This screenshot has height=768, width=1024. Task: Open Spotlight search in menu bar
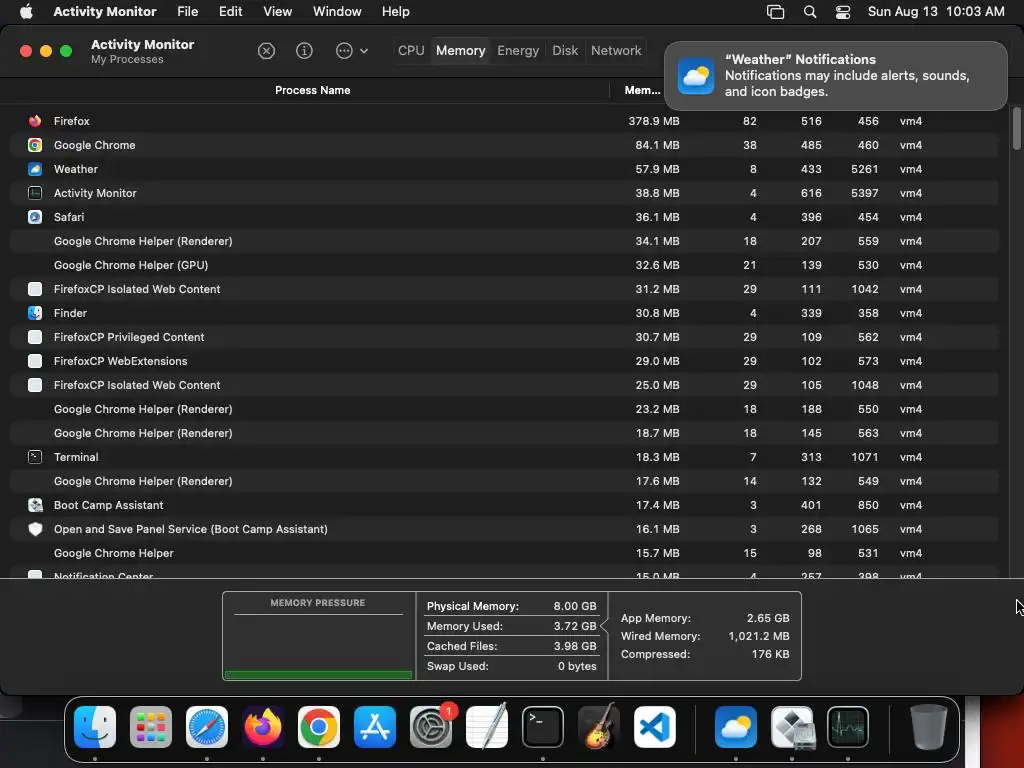tap(810, 12)
